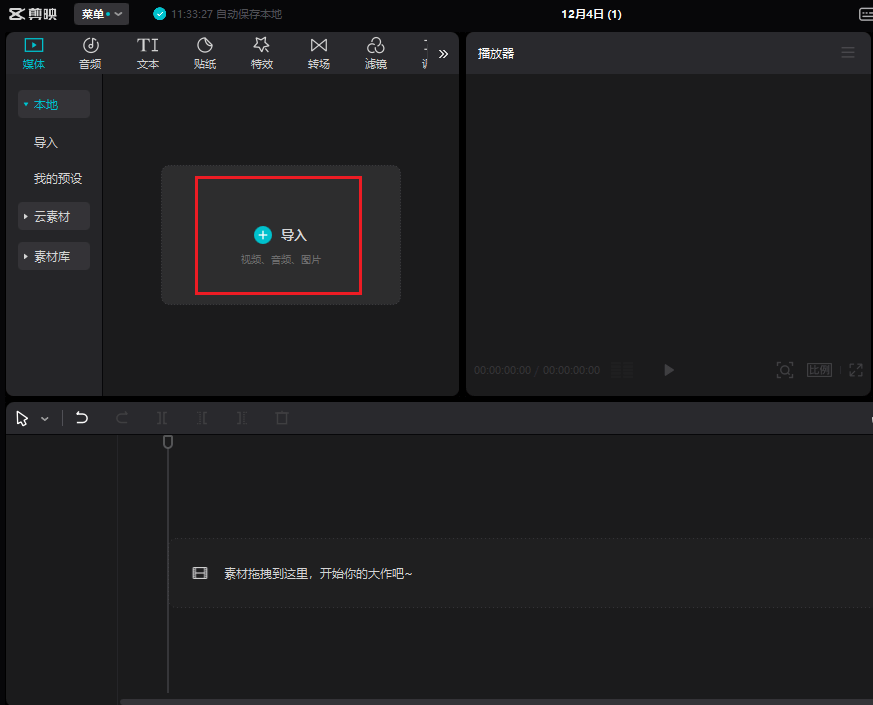Select the 媒体 (Media) tab
The width and height of the screenshot is (873, 705).
[34, 52]
